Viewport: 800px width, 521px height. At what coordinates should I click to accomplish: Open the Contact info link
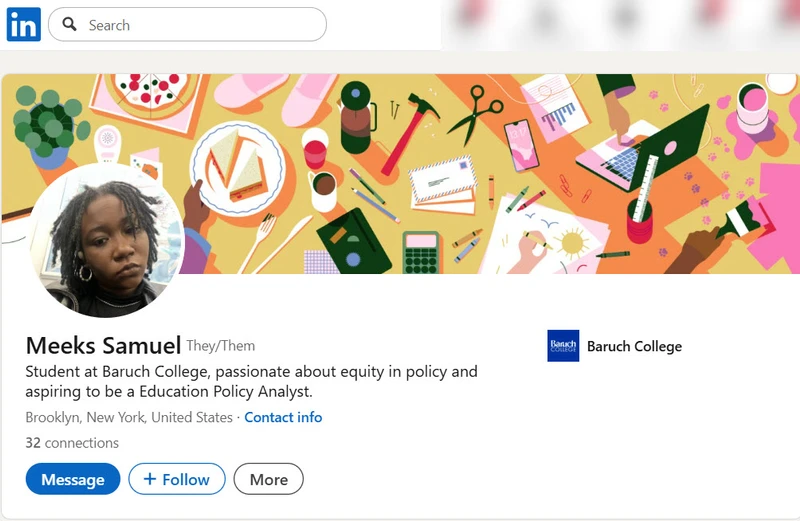point(283,417)
